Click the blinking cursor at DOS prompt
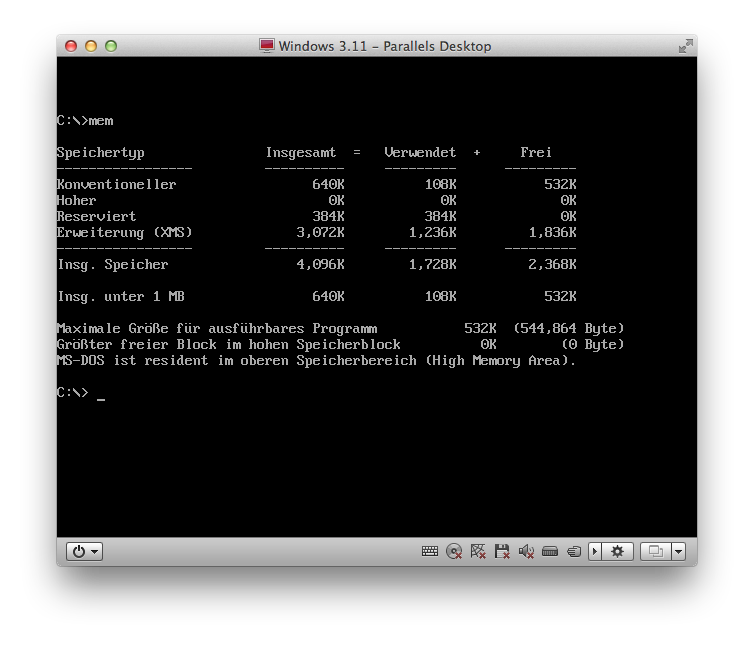The width and height of the screenshot is (754, 645). (x=101, y=399)
